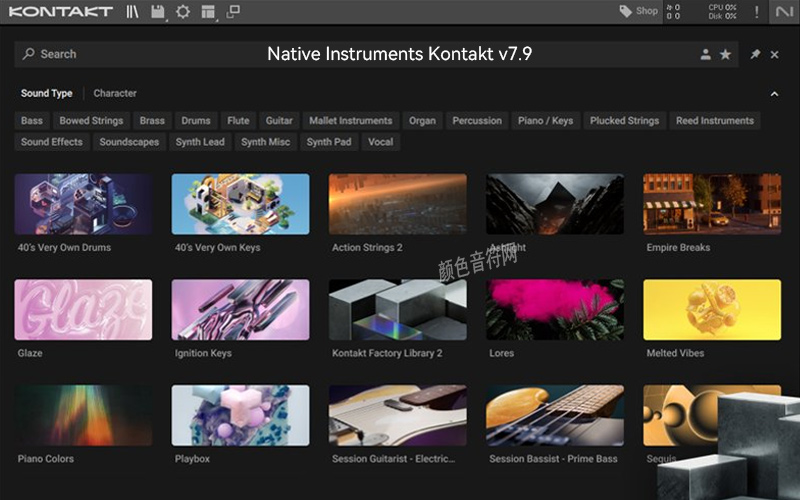The image size is (800, 500).
Task: Select the Brass tag
Action: (152, 121)
